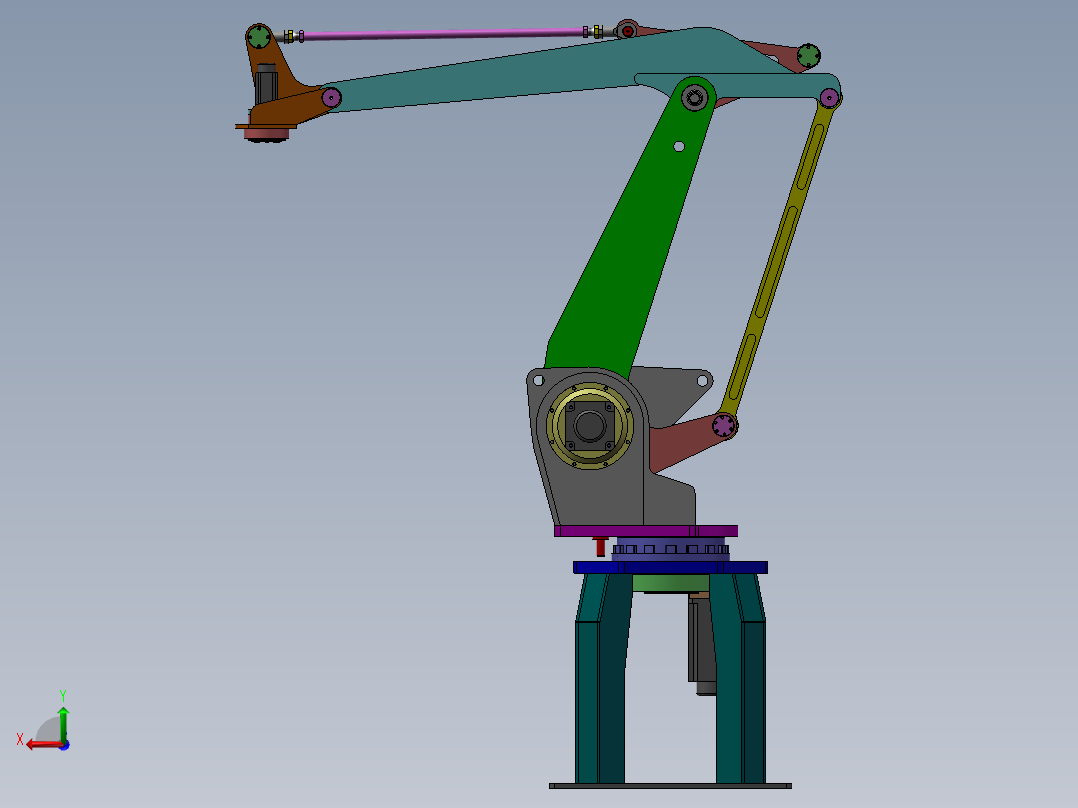The height and width of the screenshot is (808, 1078).
Task: Select the right mounting hole of grey housing
Action: [x=703, y=380]
